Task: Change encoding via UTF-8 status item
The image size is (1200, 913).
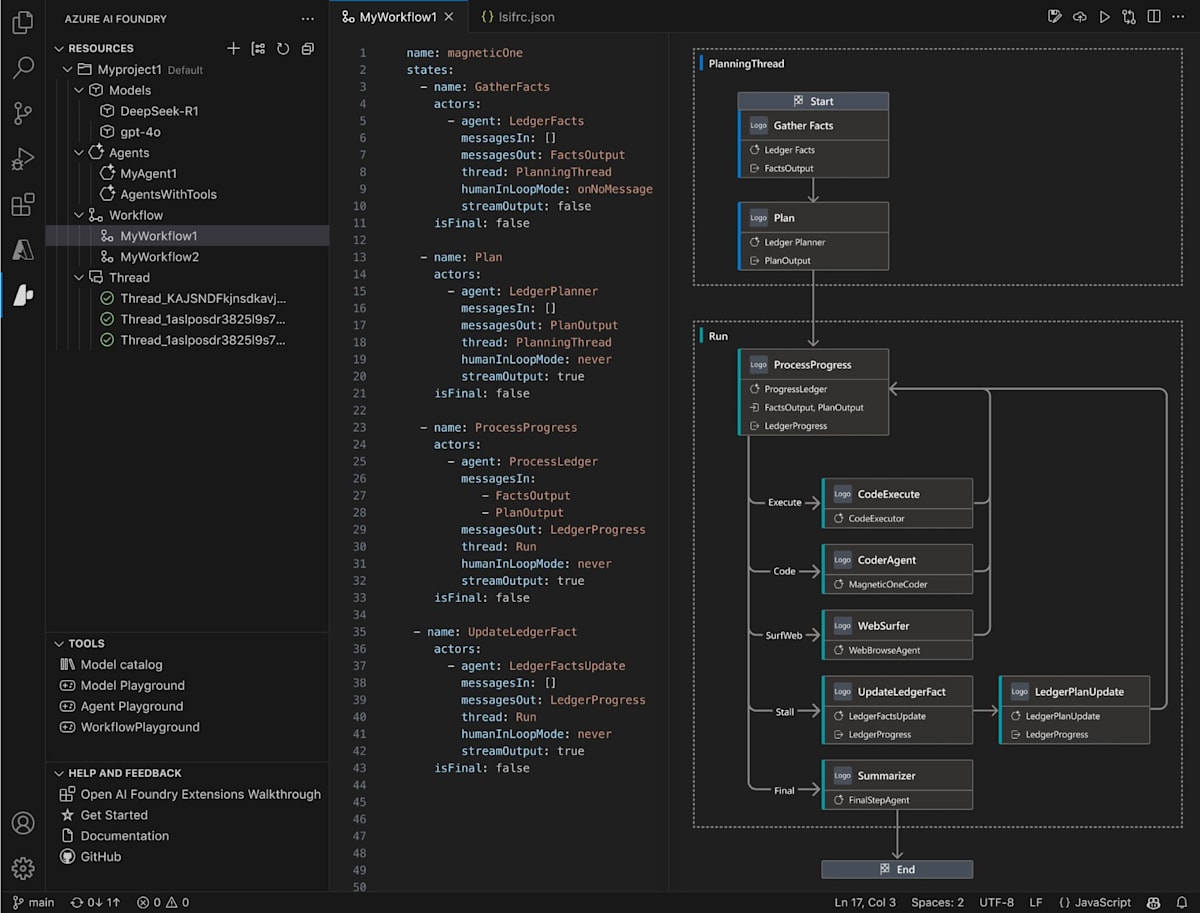Action: (x=996, y=902)
